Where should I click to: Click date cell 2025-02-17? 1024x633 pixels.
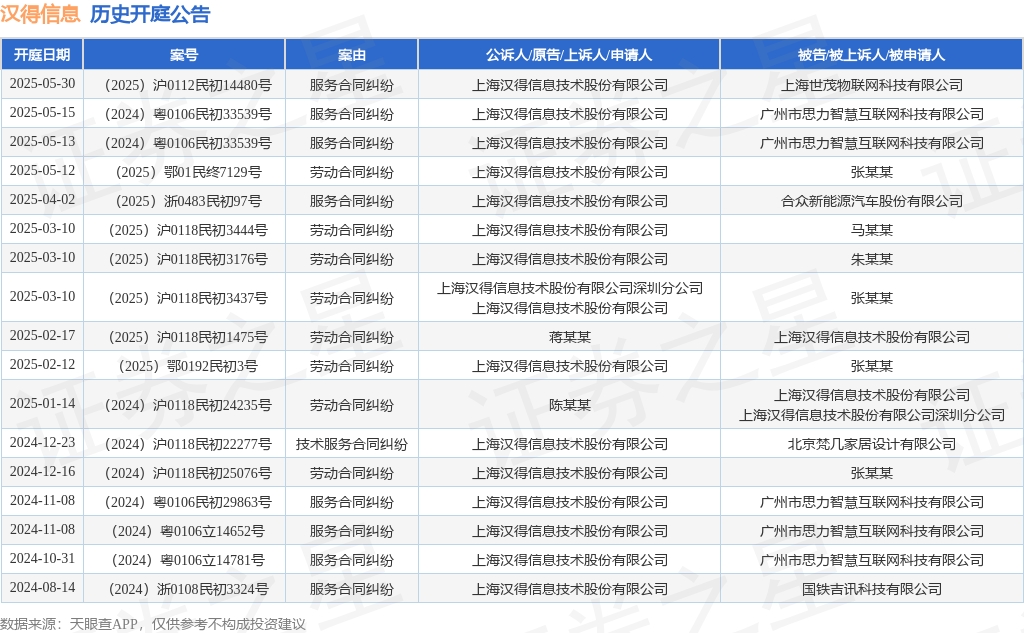[x=42, y=335]
